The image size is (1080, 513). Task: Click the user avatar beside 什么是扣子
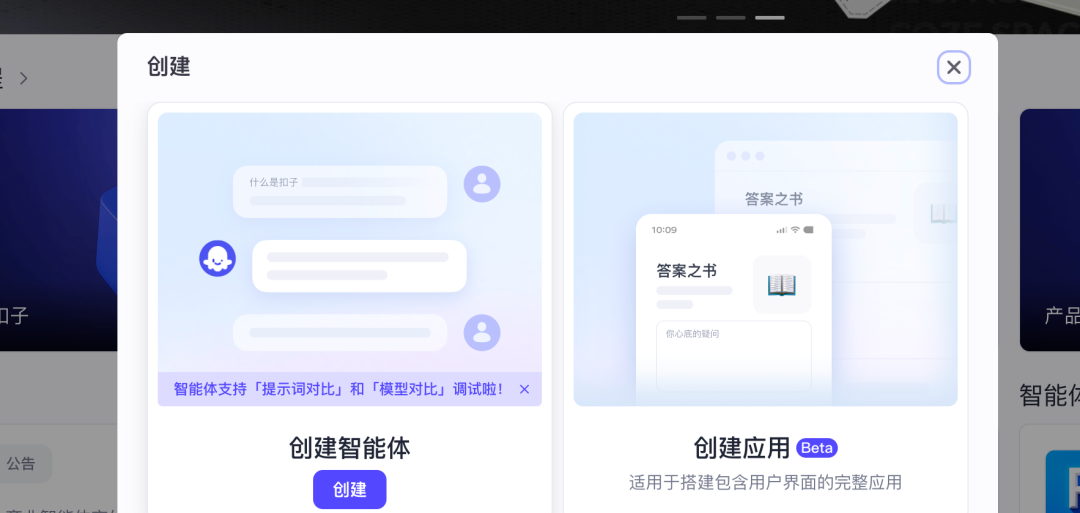[x=482, y=184]
